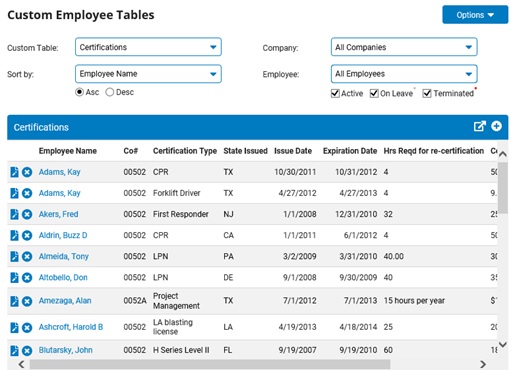
Task: Click the export icon in Certifications header
Action: click(x=479, y=126)
